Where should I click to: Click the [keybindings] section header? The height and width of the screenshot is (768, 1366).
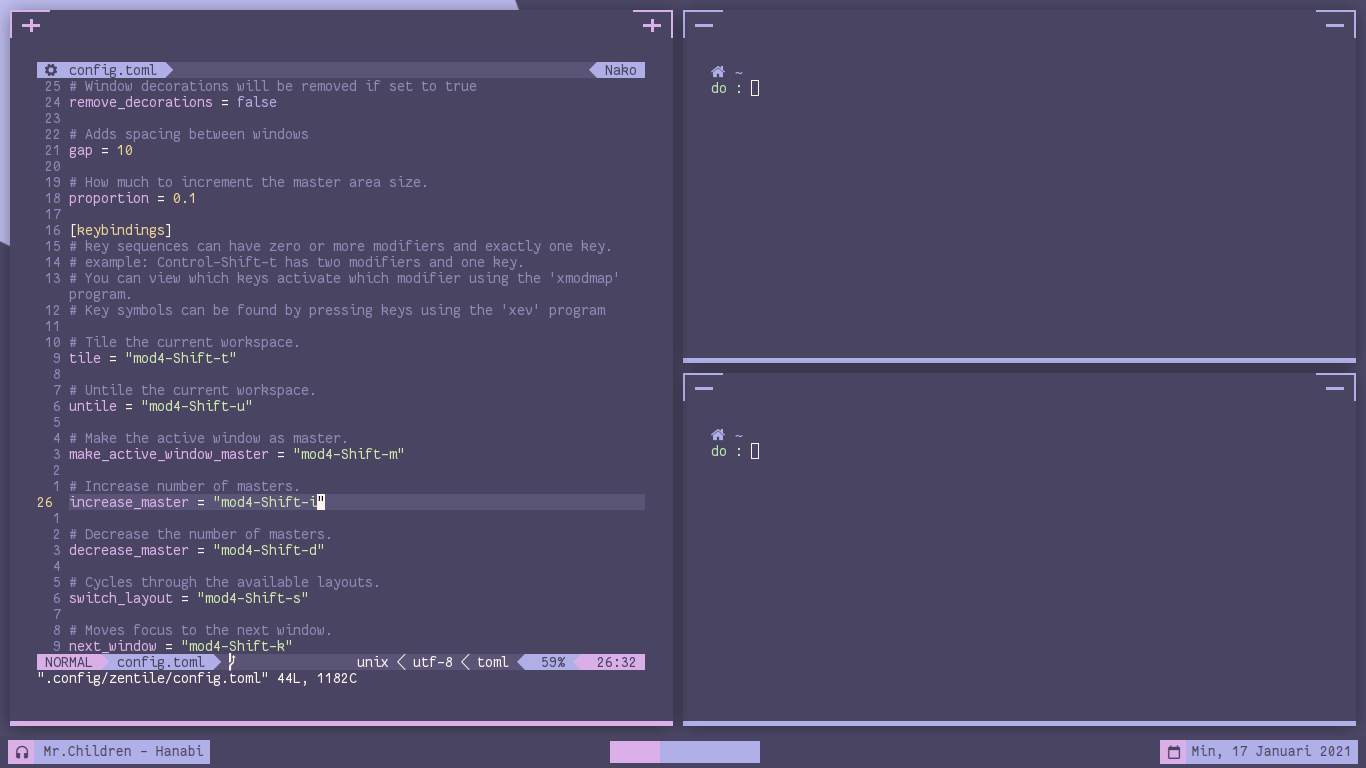coord(121,230)
